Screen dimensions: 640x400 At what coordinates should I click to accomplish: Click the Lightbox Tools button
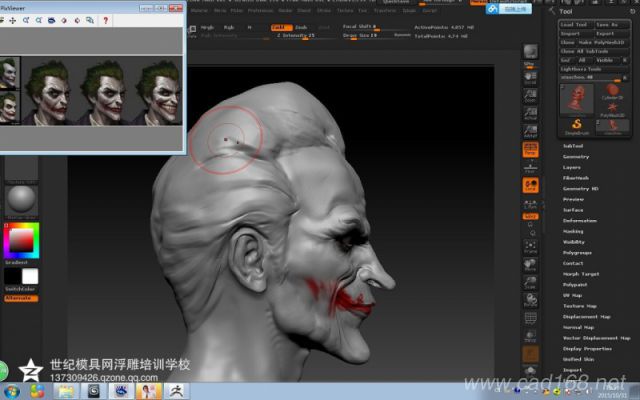click(x=594, y=69)
